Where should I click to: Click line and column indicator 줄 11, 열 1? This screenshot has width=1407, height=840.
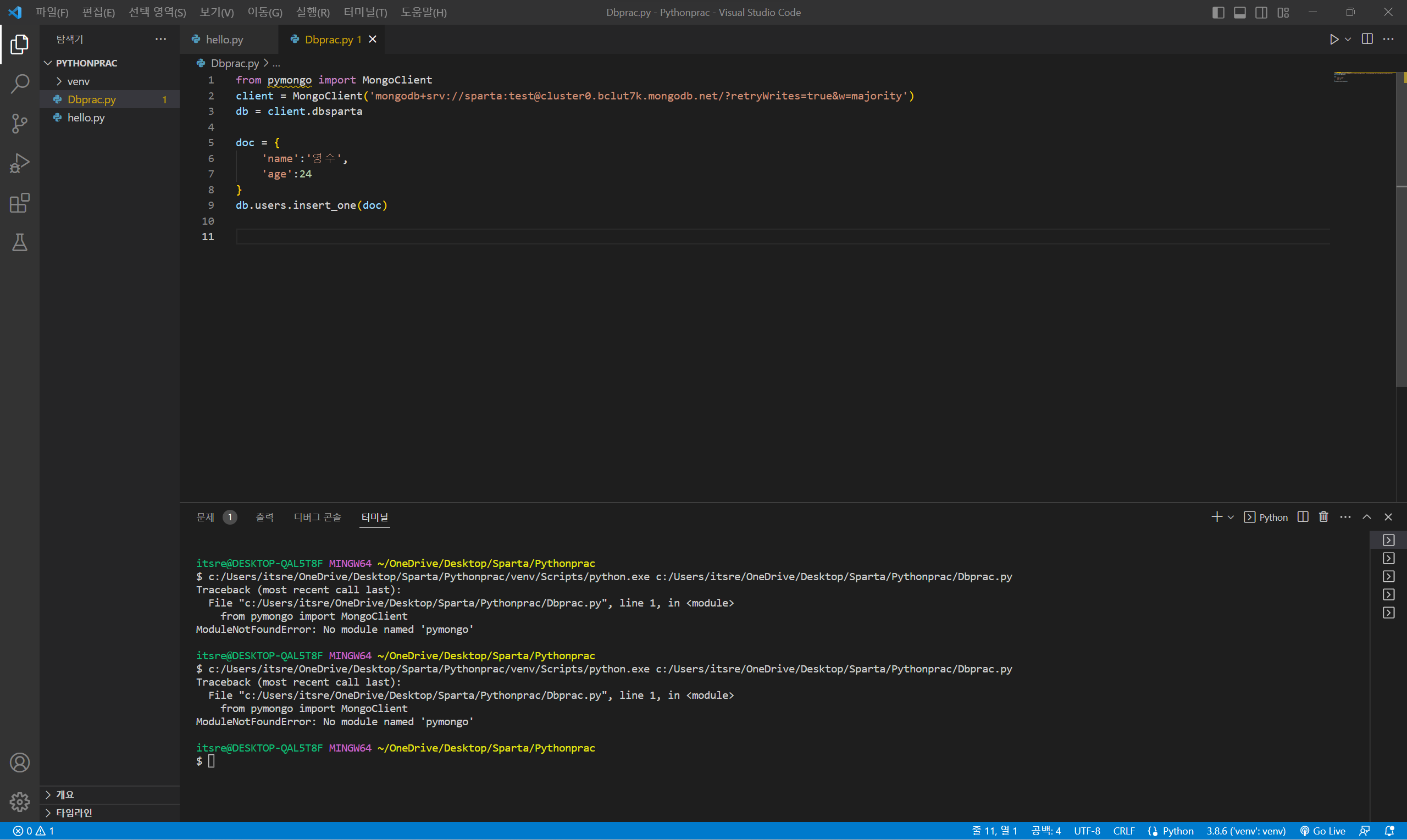[994, 831]
